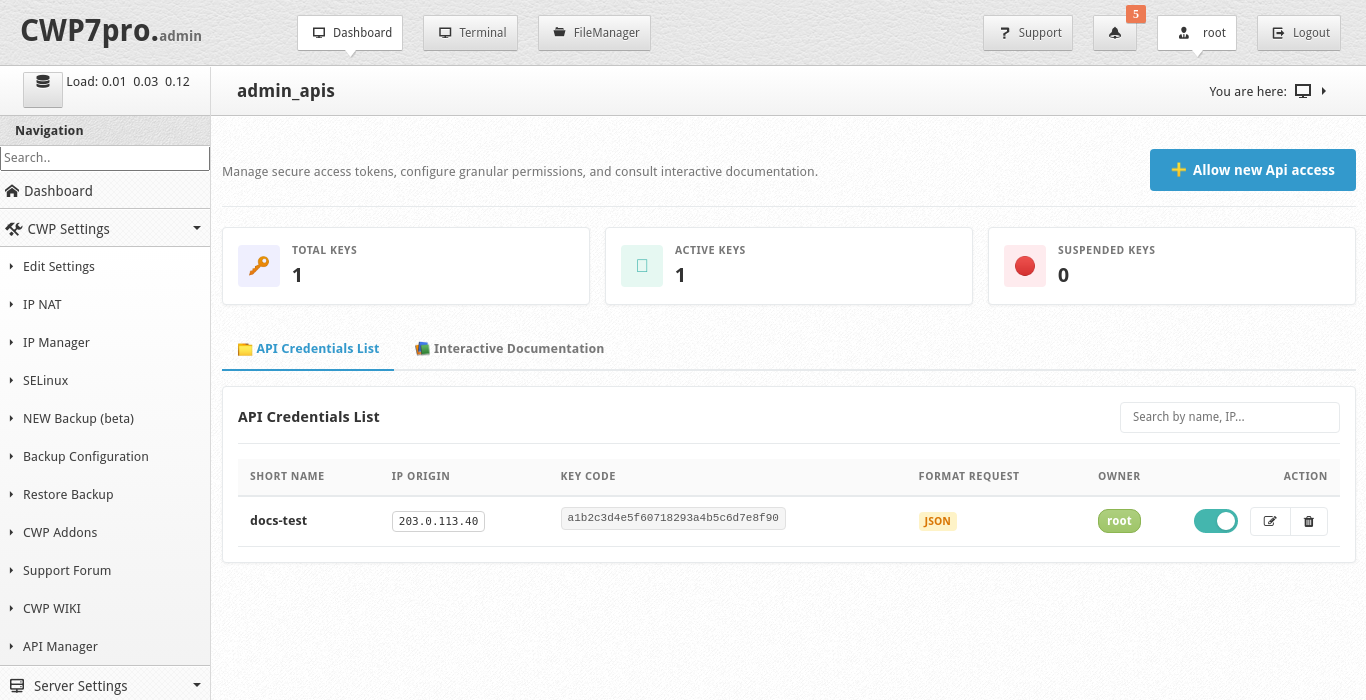
Task: Click the CWP7pro.admin logo
Action: click(111, 31)
